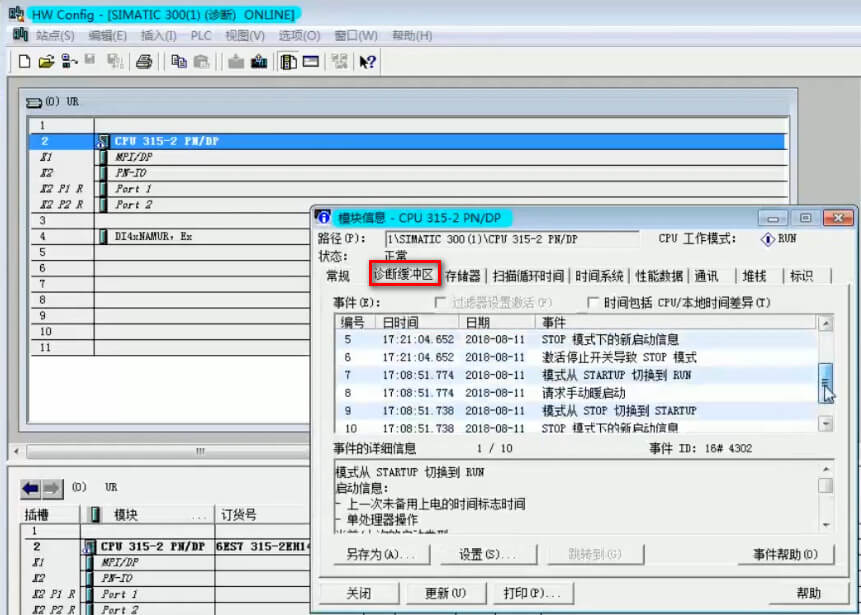The height and width of the screenshot is (615, 861).
Task: Click the module info dialog info icon
Action: tap(324, 217)
